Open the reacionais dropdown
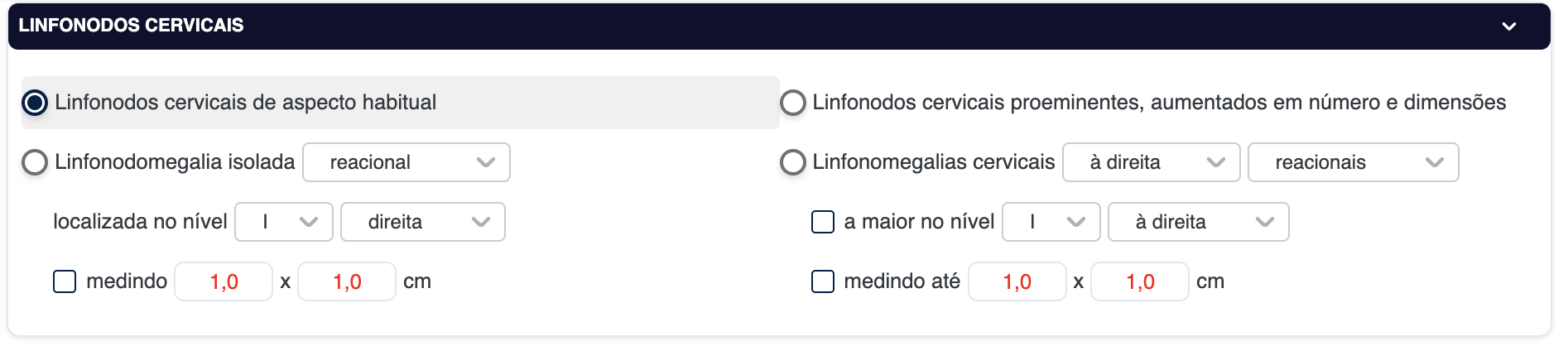Screen dimensions: 1568x351 click(1353, 162)
